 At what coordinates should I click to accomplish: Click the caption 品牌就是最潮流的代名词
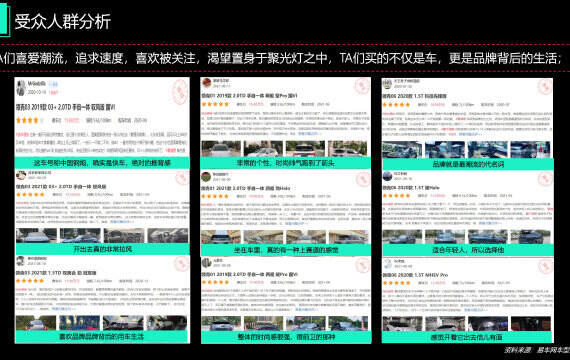[468, 164]
